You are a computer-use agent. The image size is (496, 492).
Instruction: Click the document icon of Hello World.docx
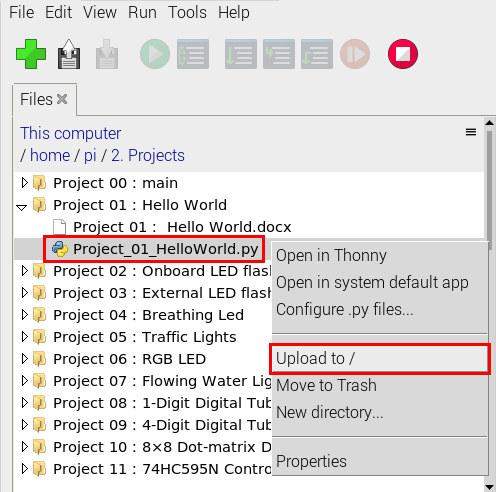60,227
